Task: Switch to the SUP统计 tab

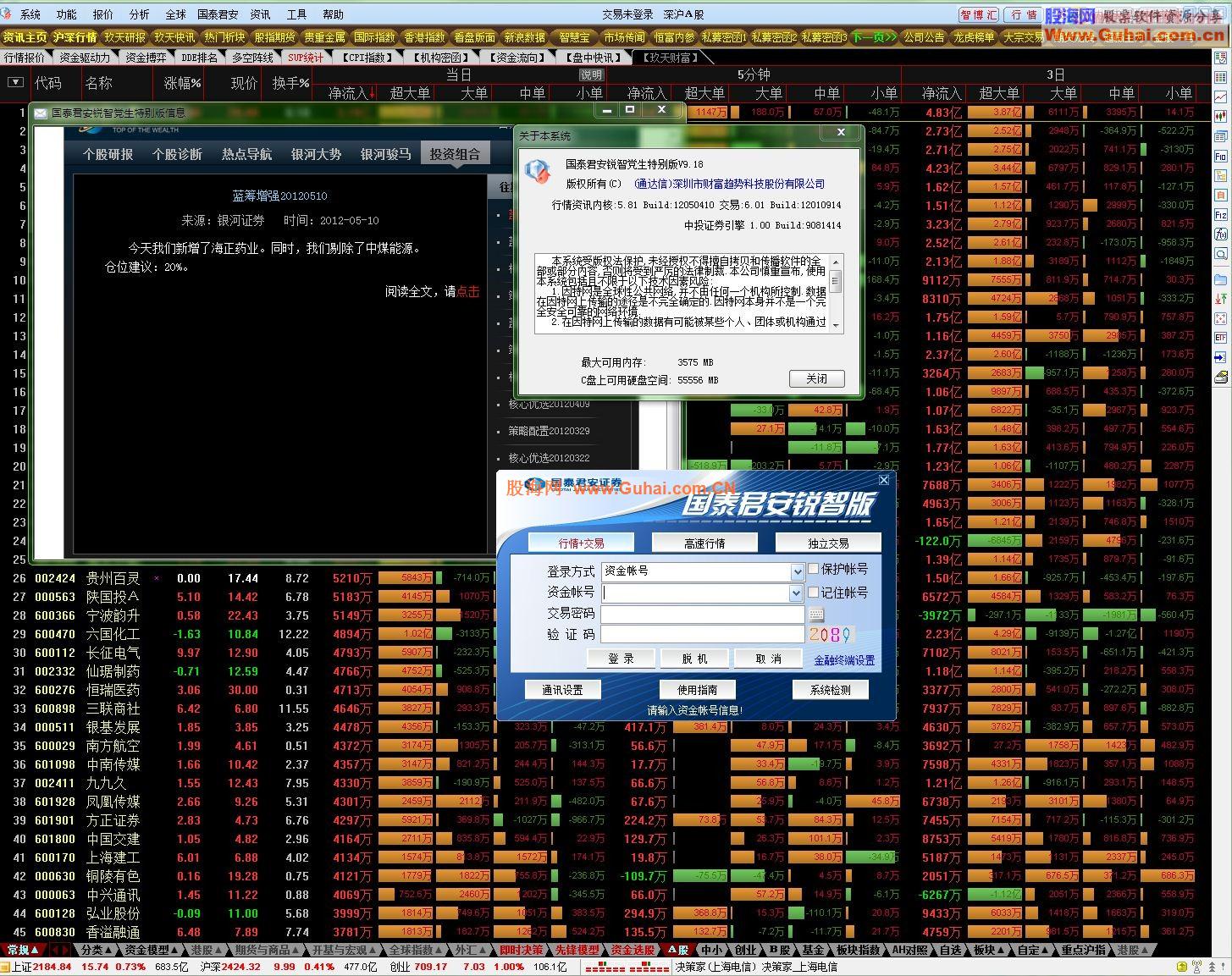Action: point(306,58)
